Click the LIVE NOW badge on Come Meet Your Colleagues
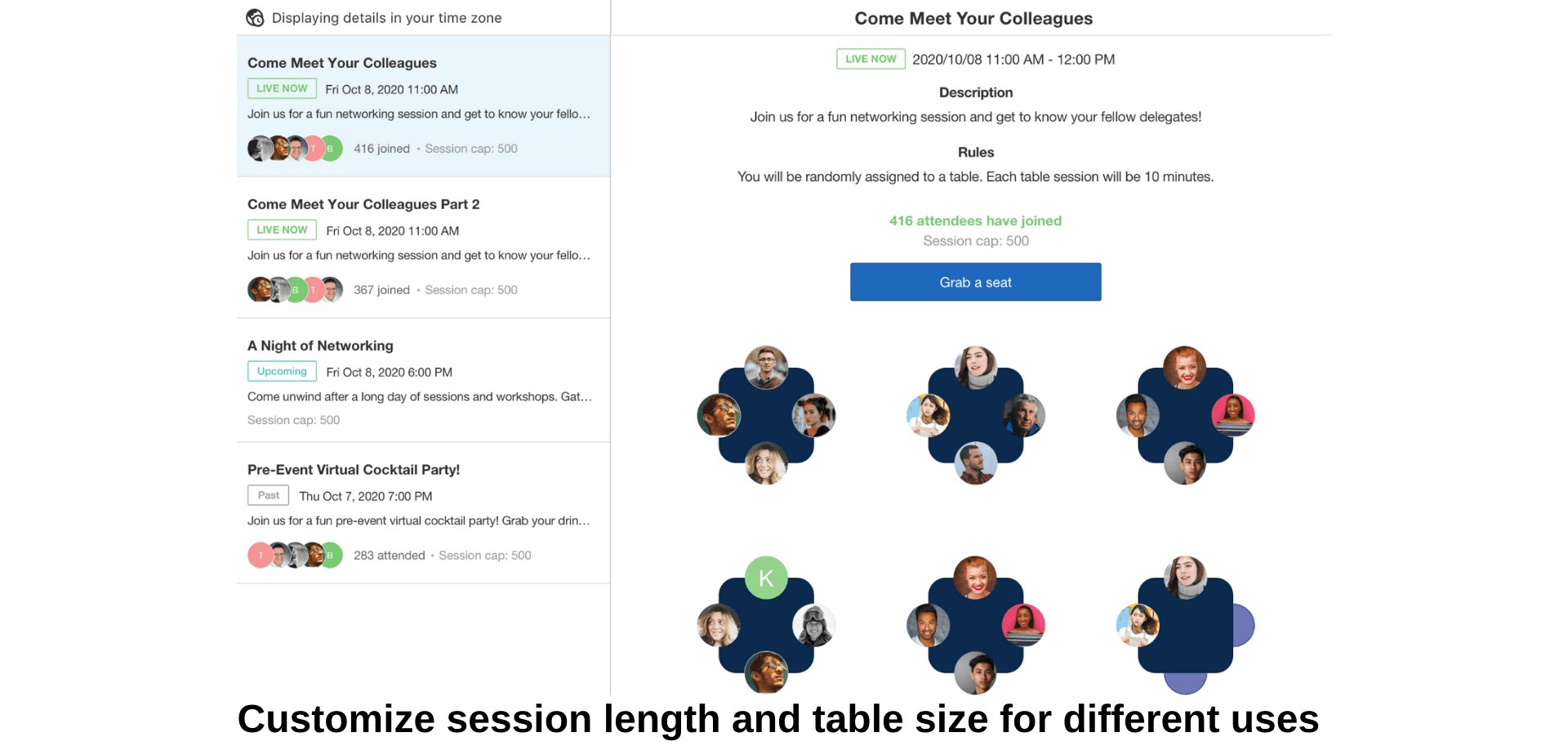The height and width of the screenshot is (746, 1568). pos(281,88)
